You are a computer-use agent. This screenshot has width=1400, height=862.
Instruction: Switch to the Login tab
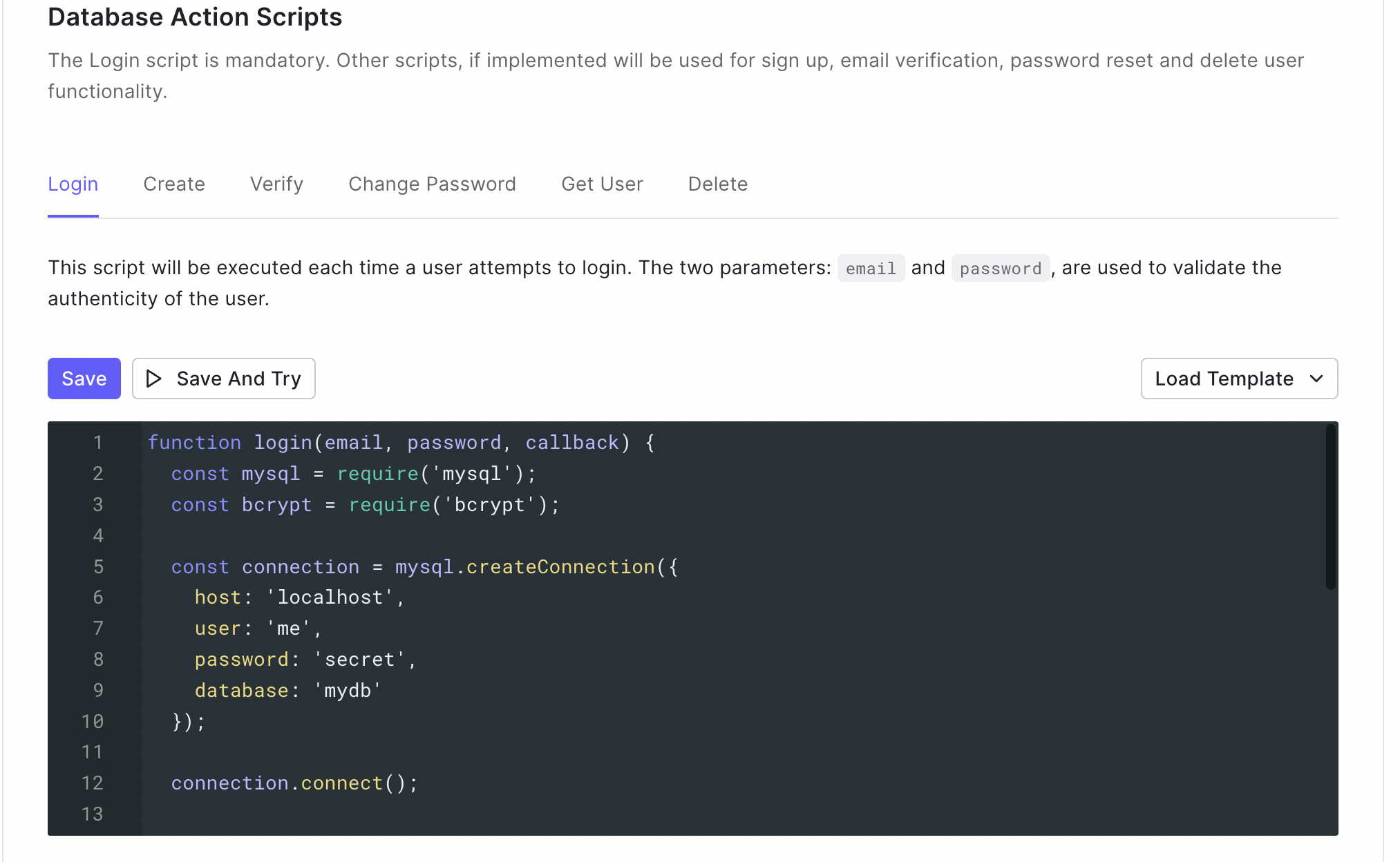(x=73, y=184)
